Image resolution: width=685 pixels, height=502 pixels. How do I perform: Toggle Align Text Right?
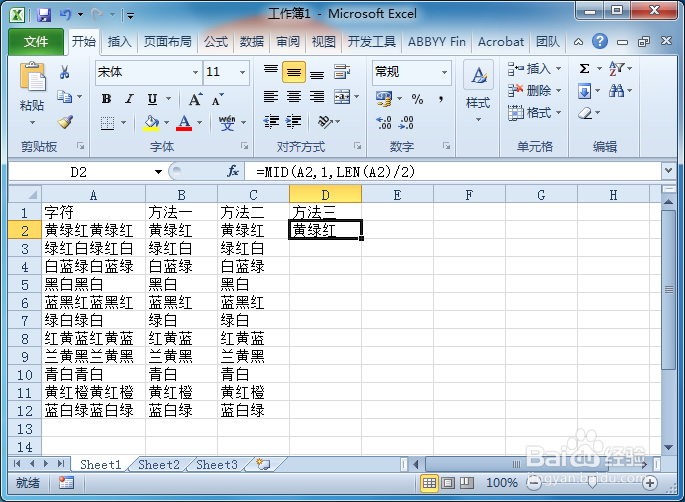pos(317,97)
